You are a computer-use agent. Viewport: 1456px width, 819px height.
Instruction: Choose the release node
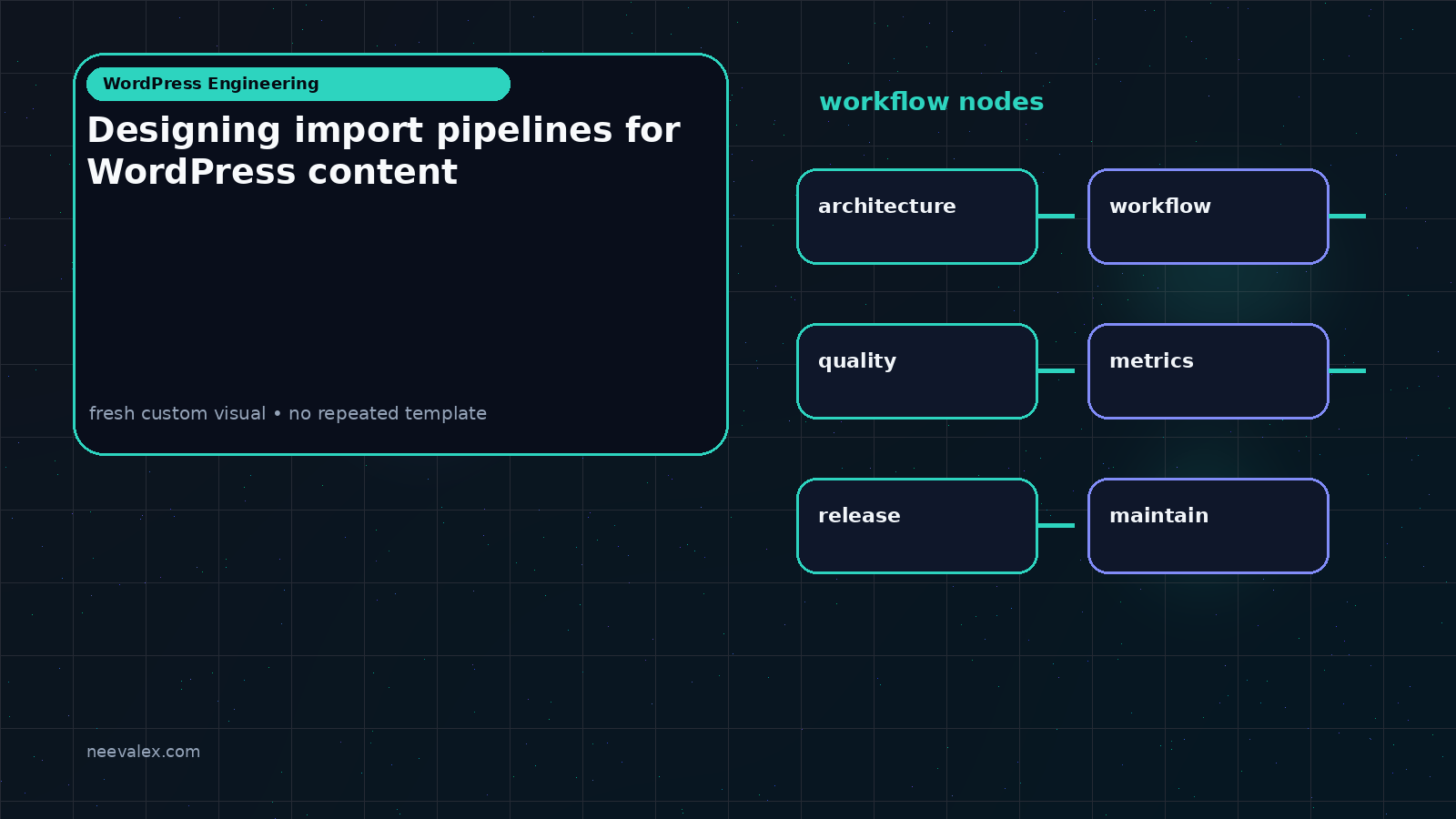point(917,526)
